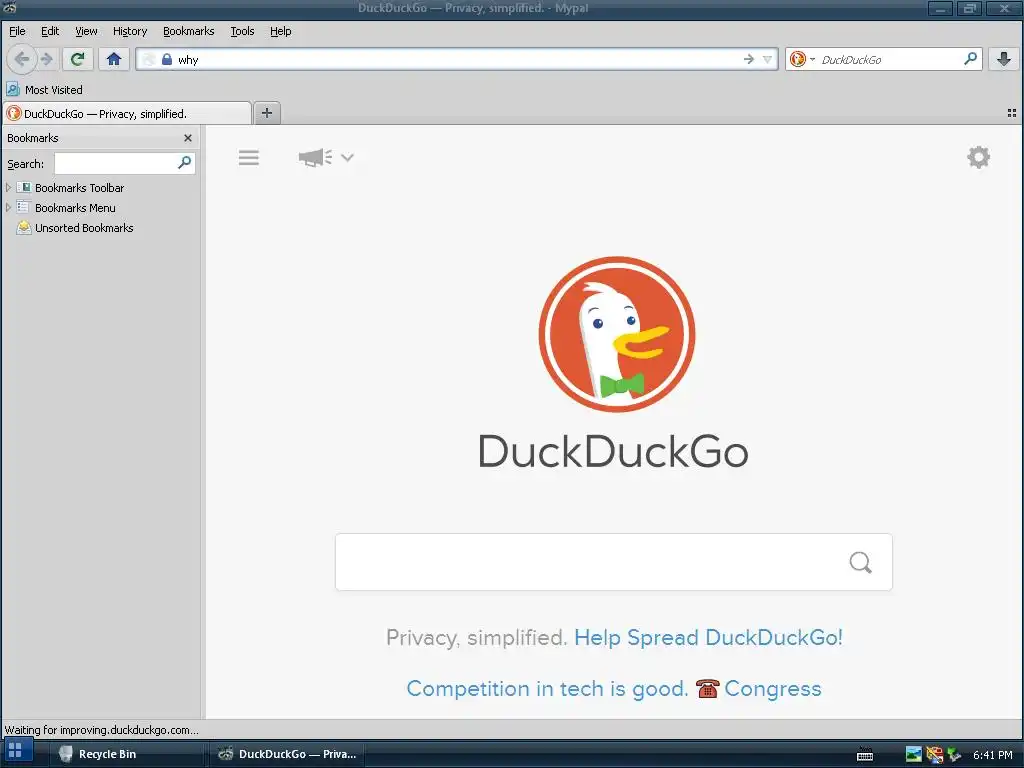
Task: Open the Tools menu
Action: [242, 31]
